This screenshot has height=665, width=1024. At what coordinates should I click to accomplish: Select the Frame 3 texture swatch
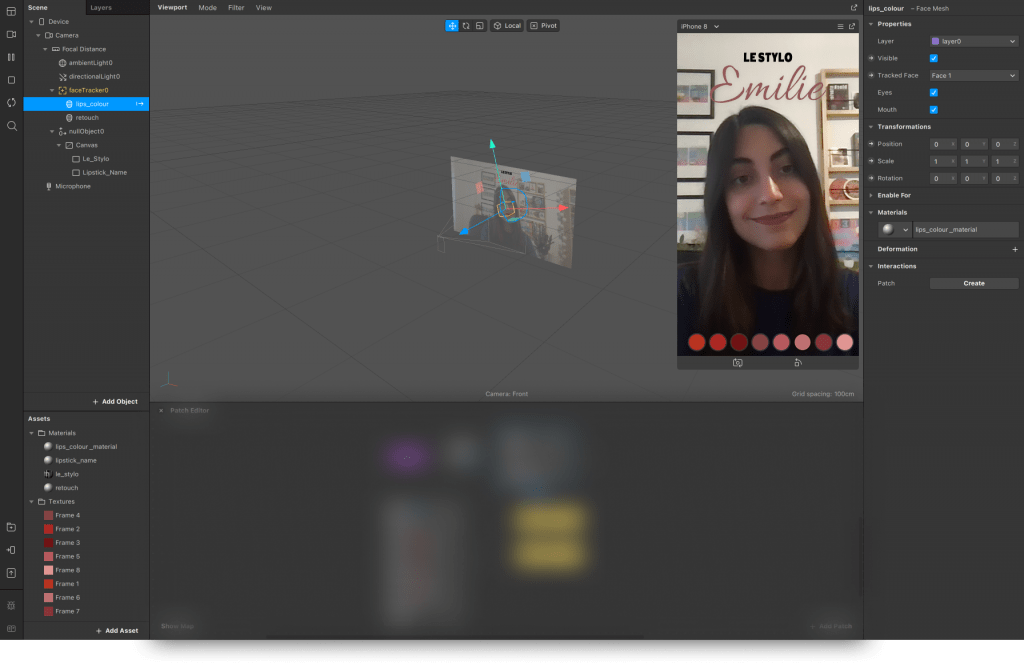48,543
